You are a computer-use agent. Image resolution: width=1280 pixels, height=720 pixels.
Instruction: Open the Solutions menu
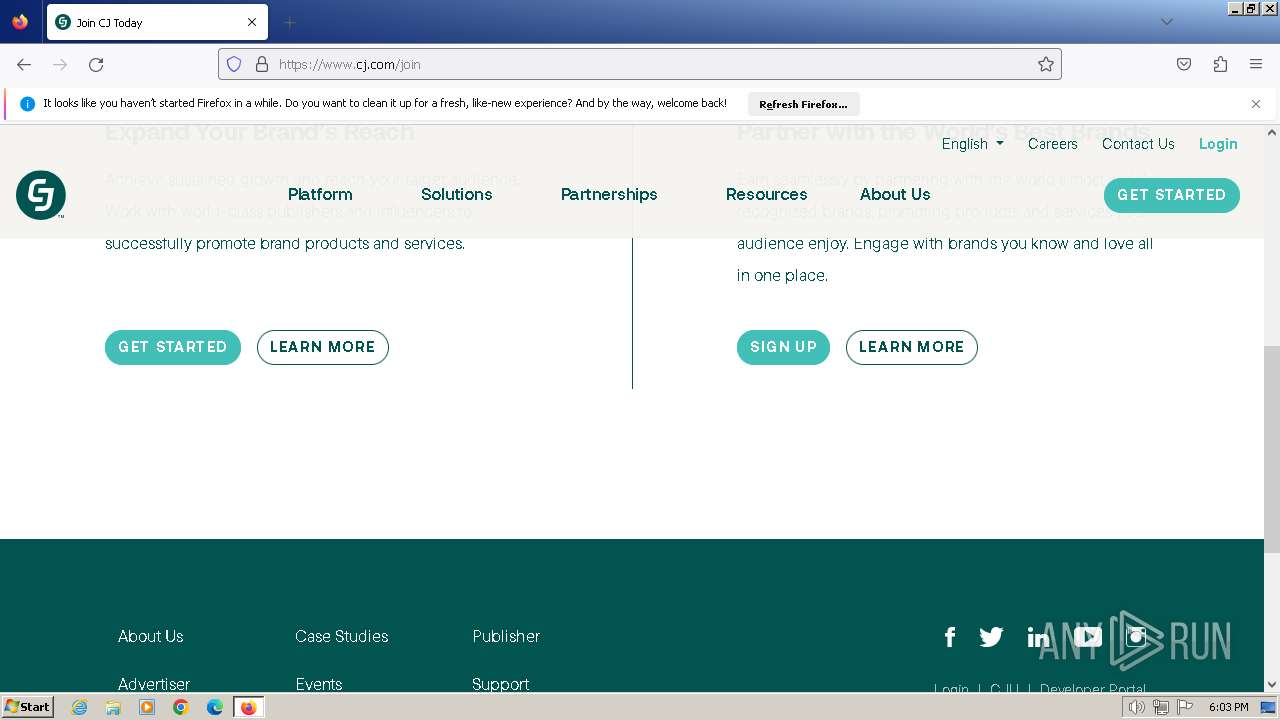click(456, 194)
